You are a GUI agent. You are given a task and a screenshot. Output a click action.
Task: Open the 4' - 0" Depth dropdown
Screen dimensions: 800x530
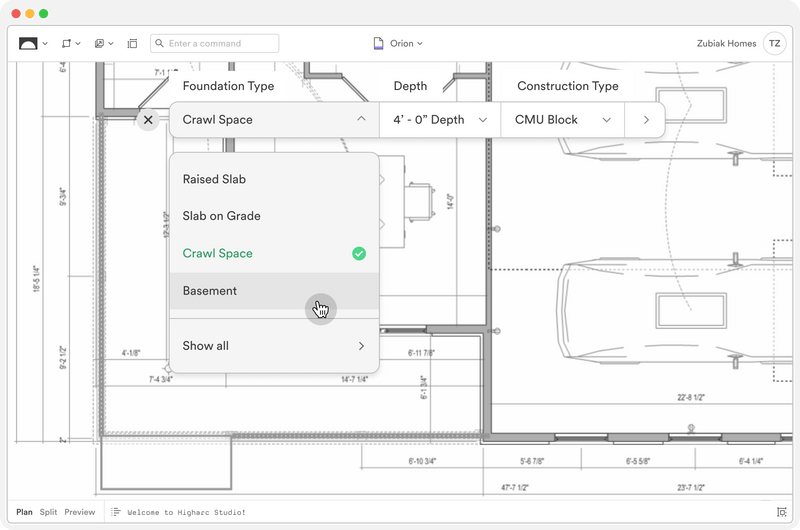(x=440, y=120)
